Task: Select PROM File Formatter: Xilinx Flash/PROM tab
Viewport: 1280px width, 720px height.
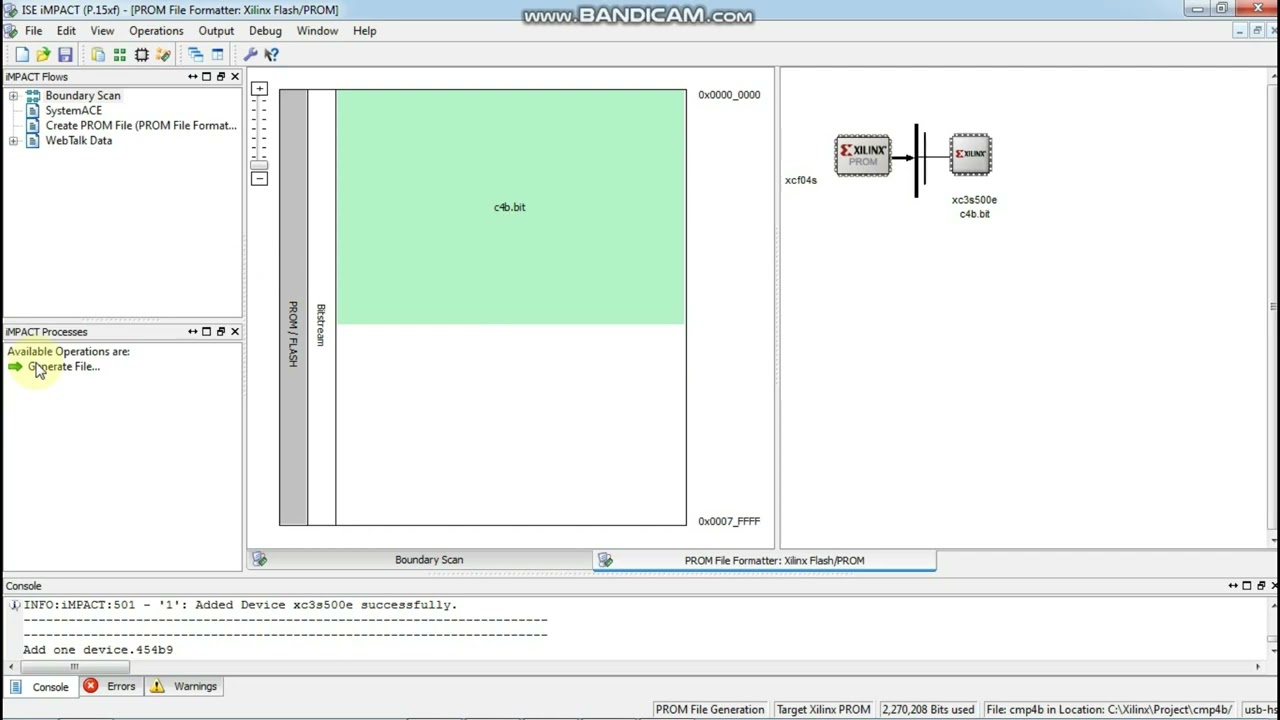Action: [765, 560]
